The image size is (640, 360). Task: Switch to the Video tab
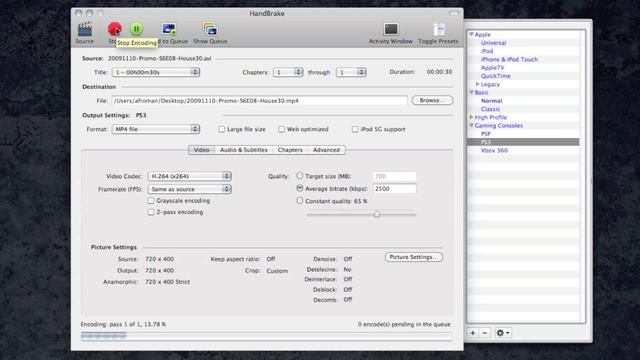201,150
